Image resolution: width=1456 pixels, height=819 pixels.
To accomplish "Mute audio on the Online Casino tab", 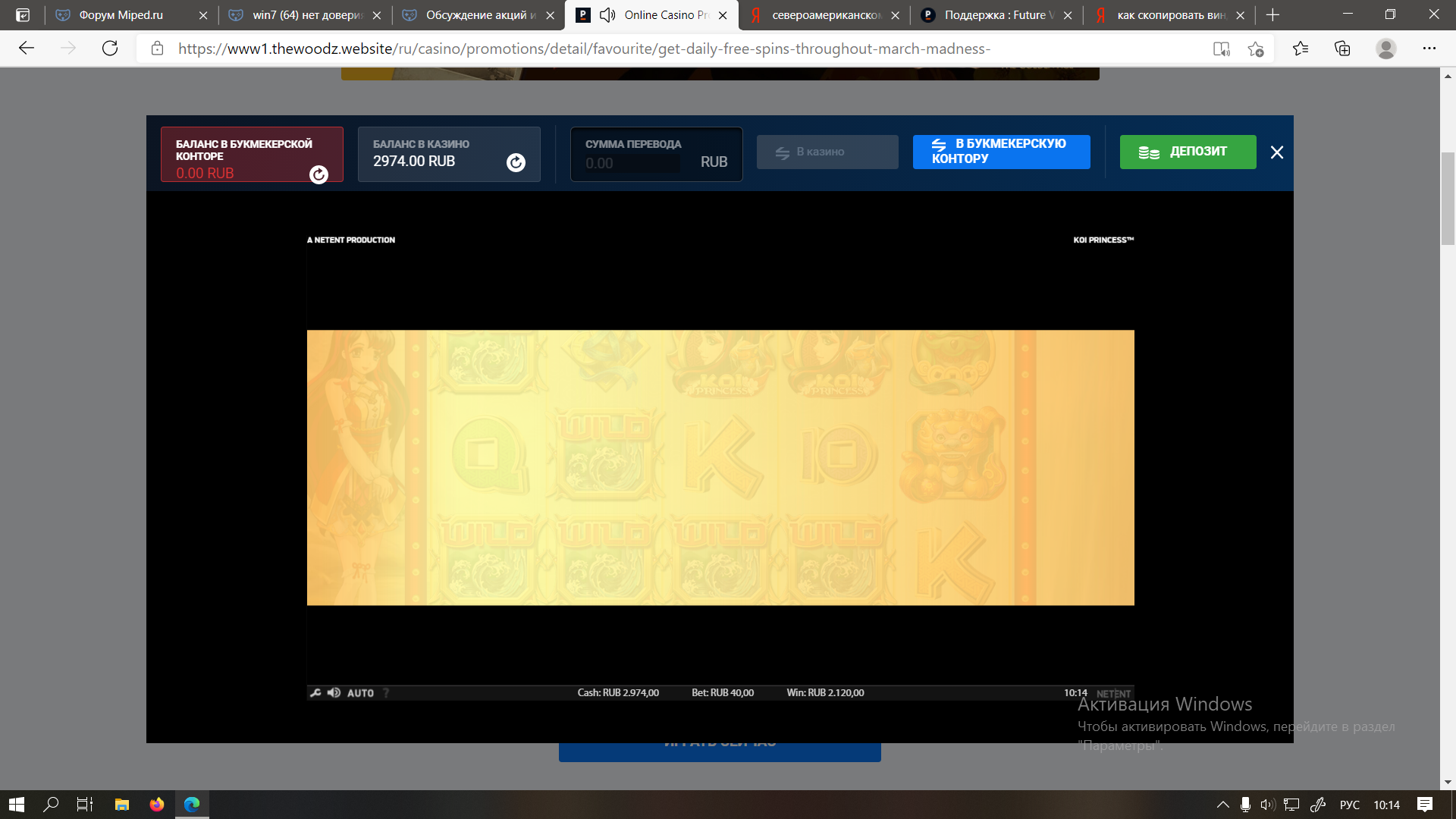I will point(607,15).
